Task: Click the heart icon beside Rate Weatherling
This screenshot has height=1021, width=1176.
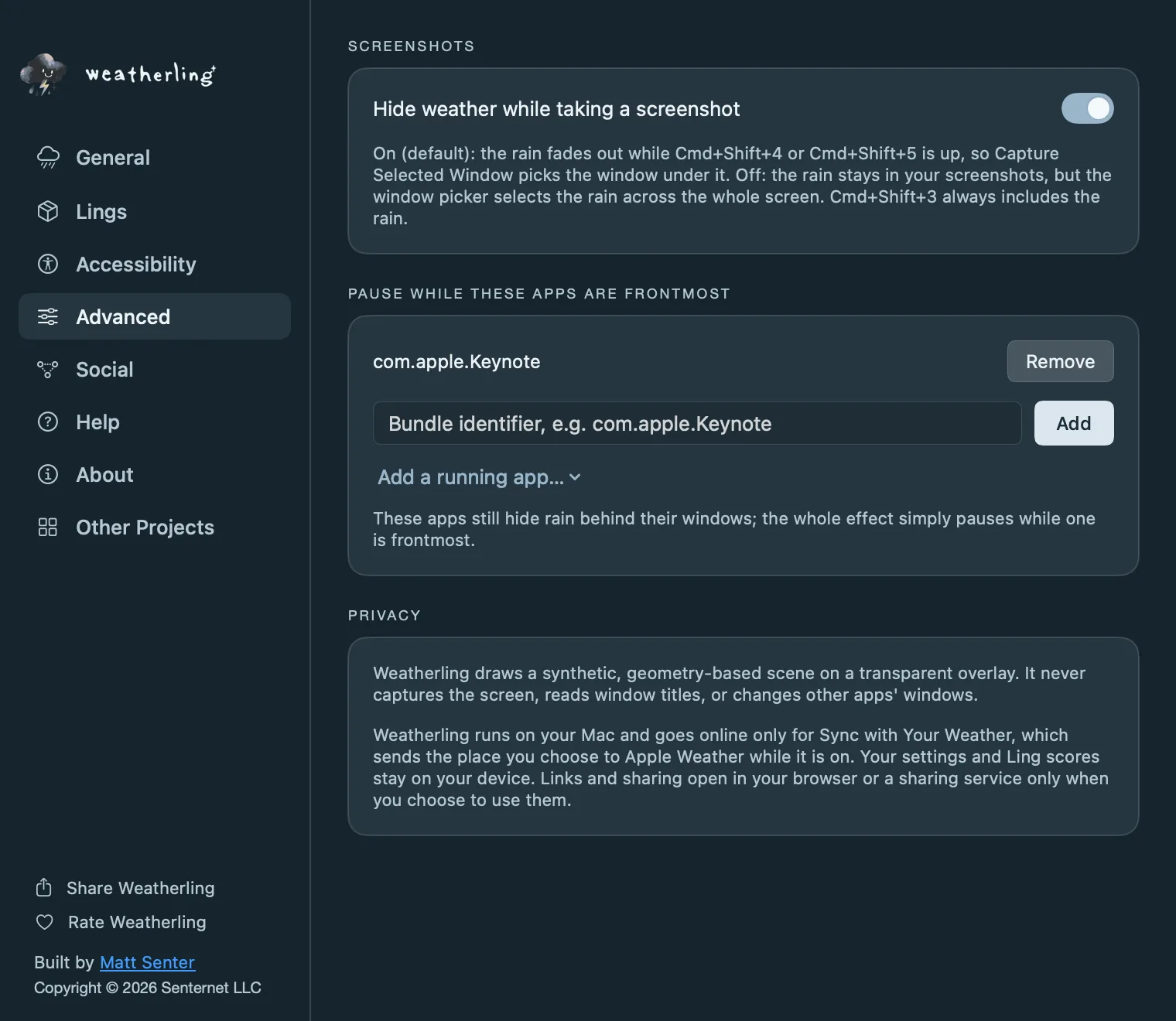Action: [45, 922]
